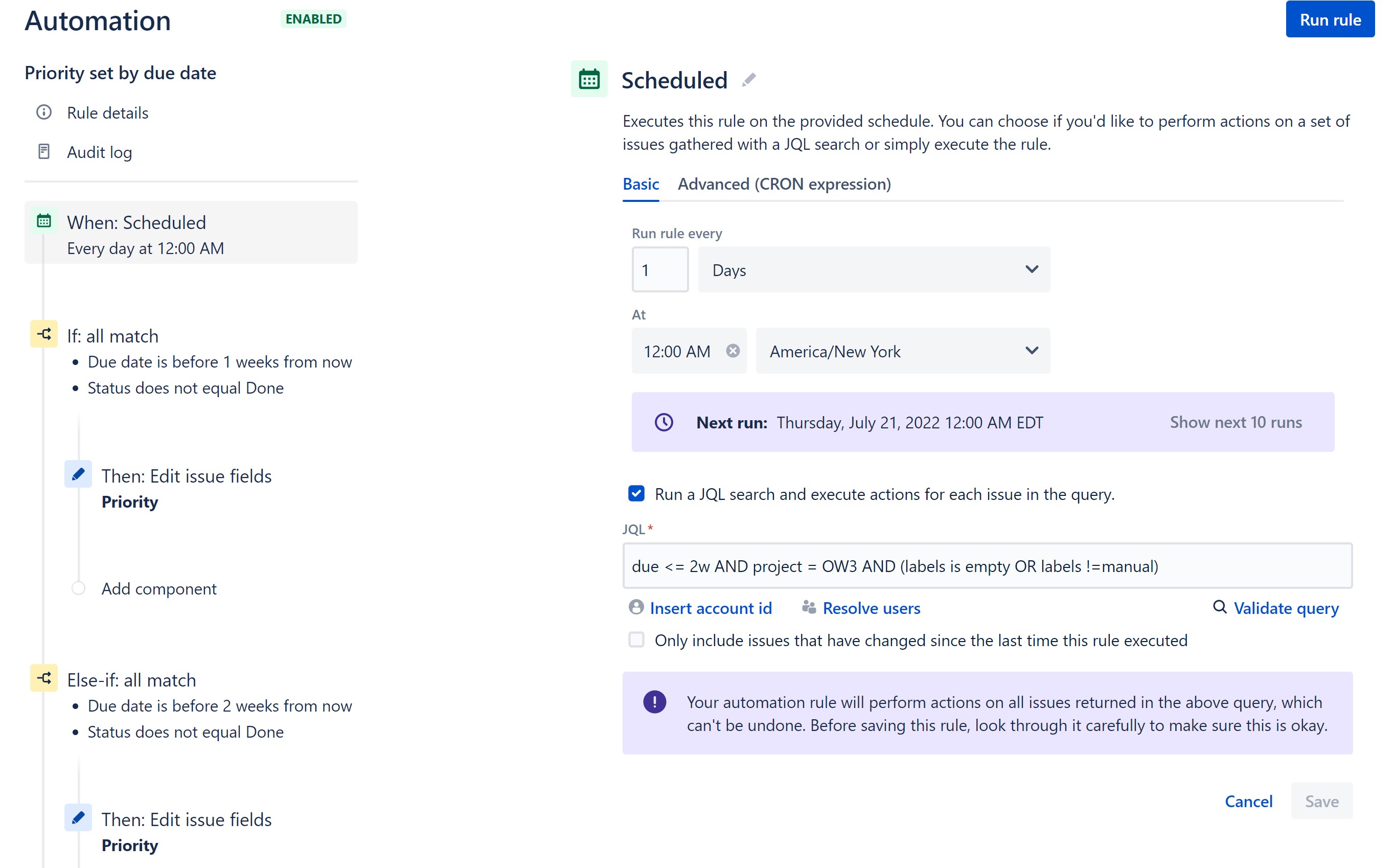Viewport: 1394px width, 868px height.
Task: Select the Basic tab
Action: (641, 184)
